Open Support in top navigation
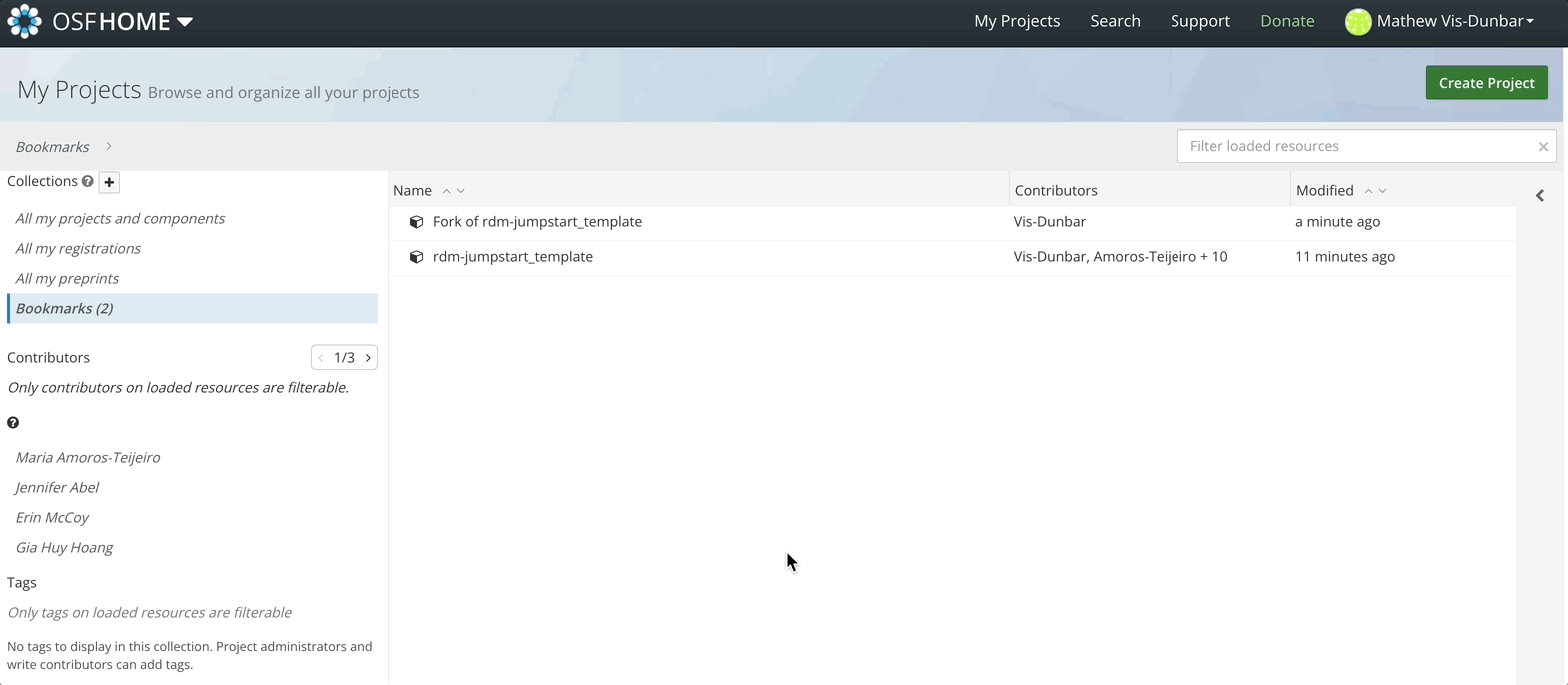The width and height of the screenshot is (1568, 685). [1199, 21]
